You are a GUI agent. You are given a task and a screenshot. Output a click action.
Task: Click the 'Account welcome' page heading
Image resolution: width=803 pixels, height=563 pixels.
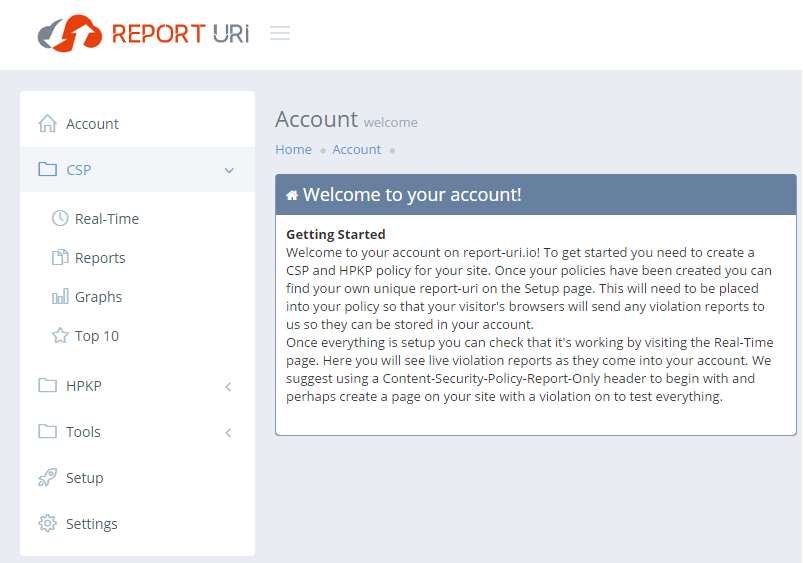pos(346,120)
